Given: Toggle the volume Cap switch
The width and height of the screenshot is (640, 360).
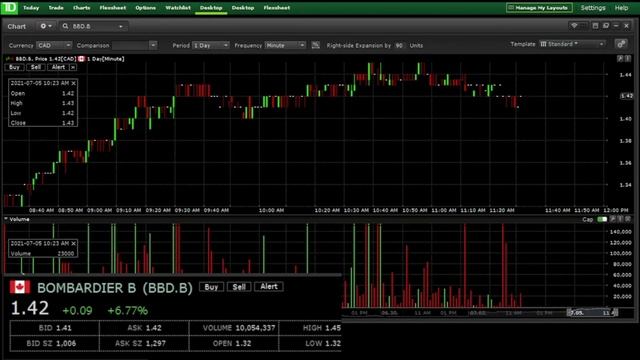Looking at the screenshot, I should [602, 220].
